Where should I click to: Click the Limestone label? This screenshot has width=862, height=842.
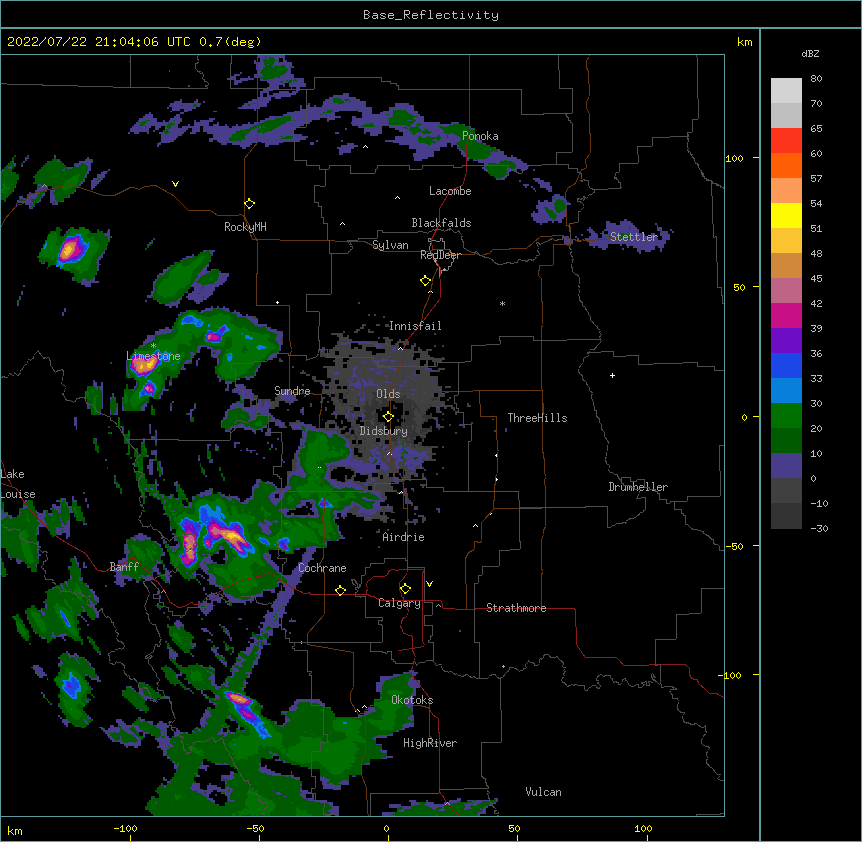(153, 356)
